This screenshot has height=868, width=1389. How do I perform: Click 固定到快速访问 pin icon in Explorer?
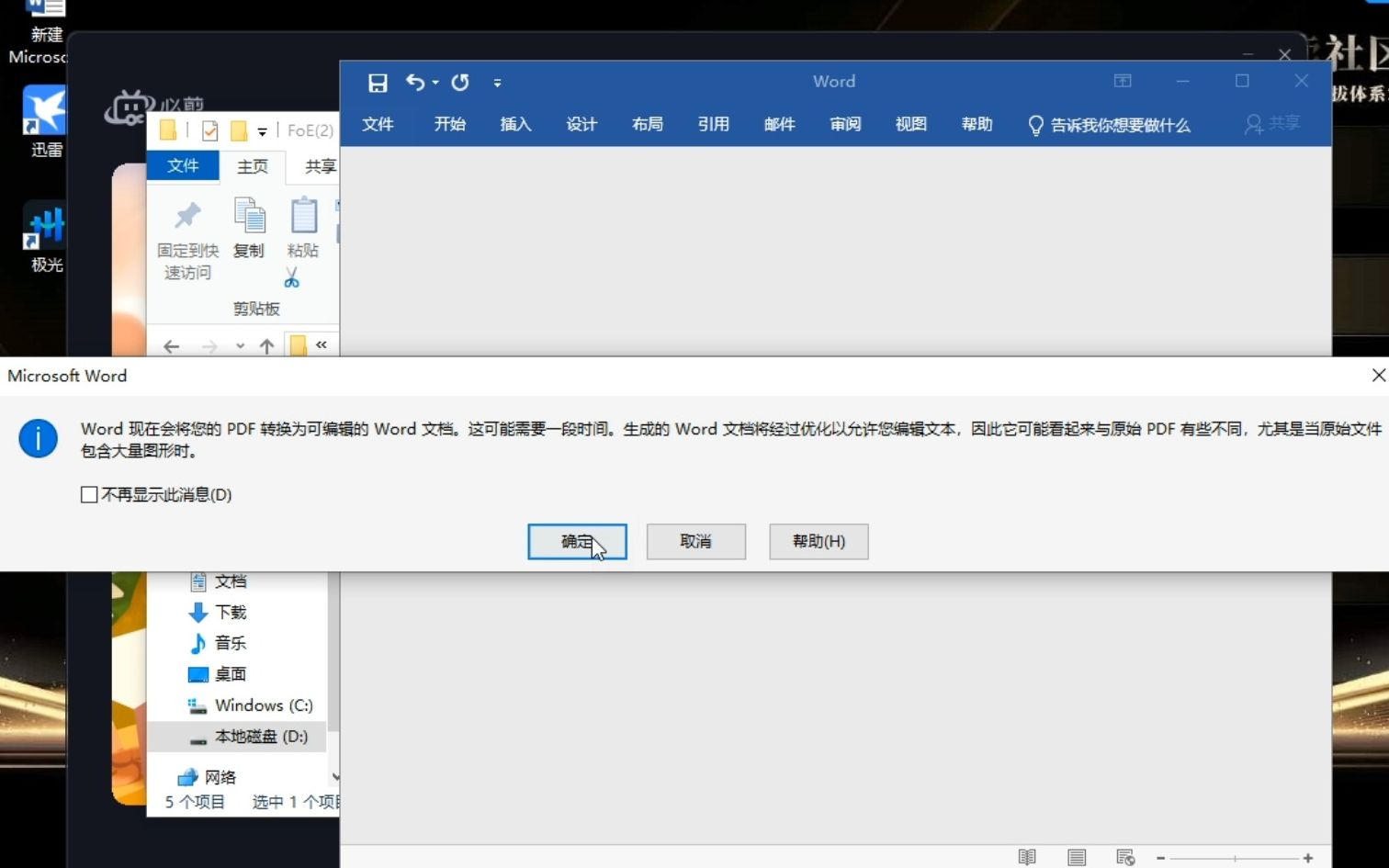tap(187, 216)
